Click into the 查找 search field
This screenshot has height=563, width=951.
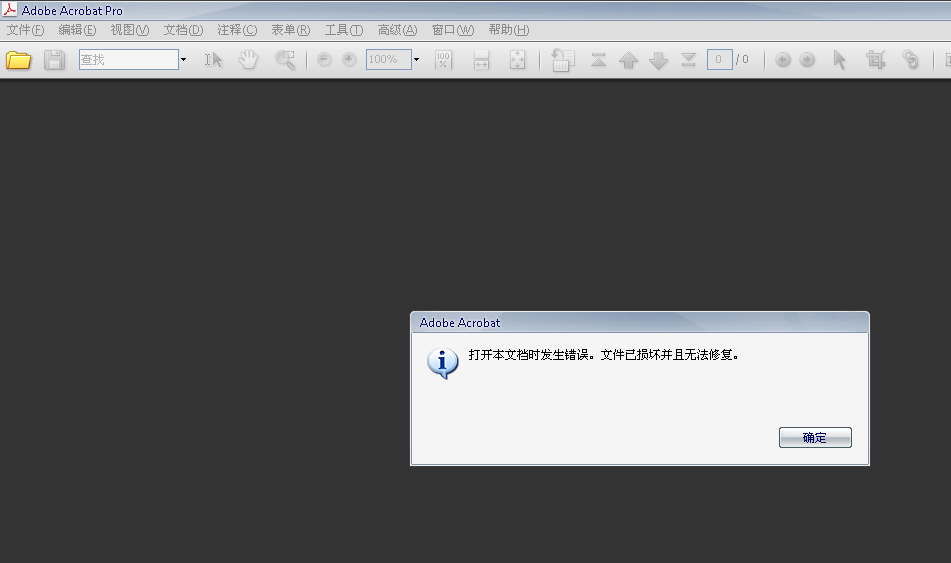click(x=129, y=59)
